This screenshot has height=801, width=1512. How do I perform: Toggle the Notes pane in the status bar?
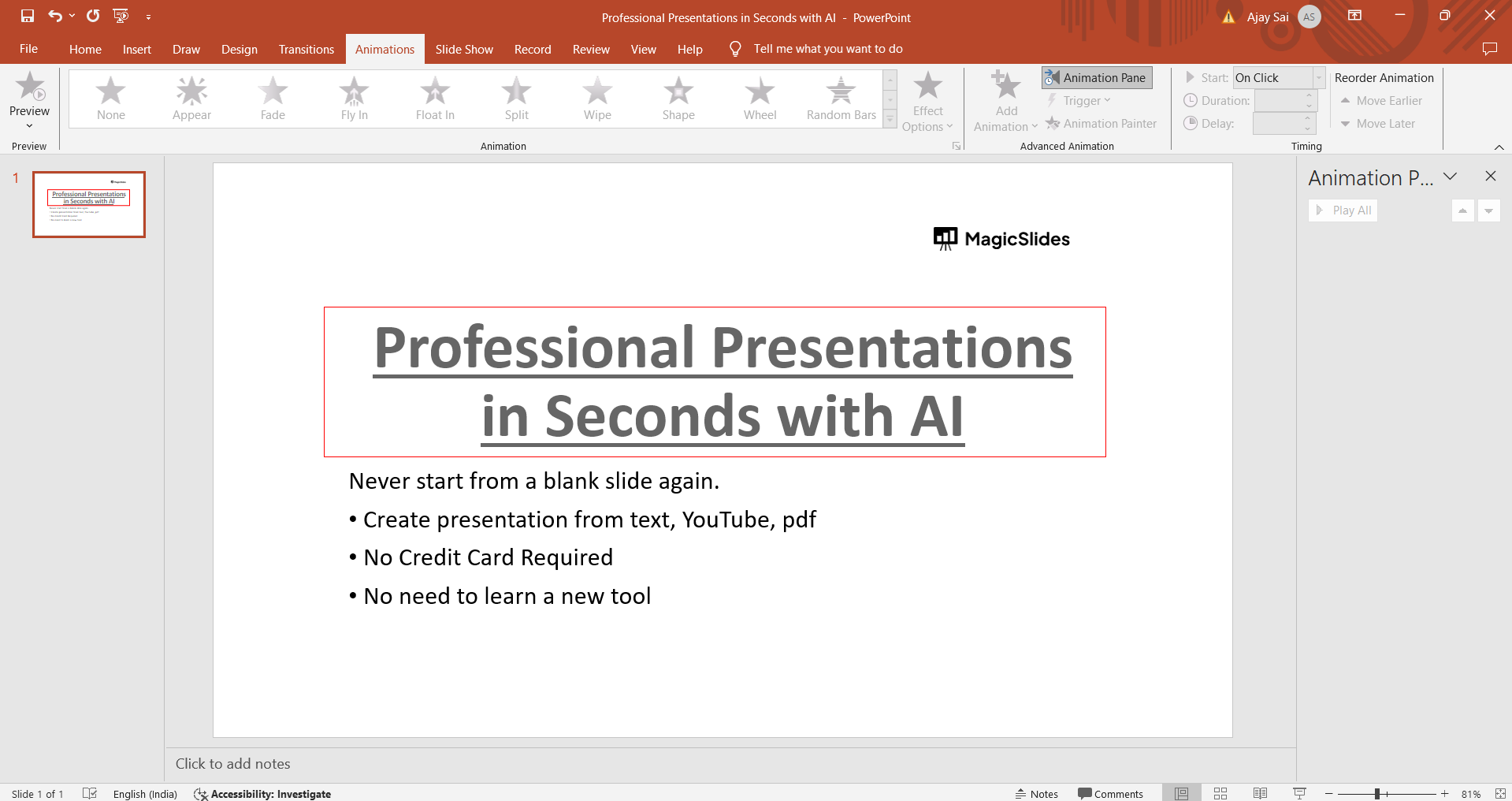(1037, 794)
